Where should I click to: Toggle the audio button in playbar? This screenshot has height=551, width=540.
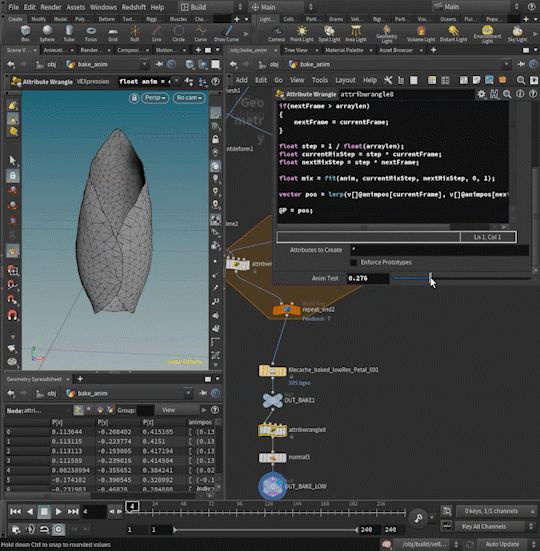(x=30, y=529)
